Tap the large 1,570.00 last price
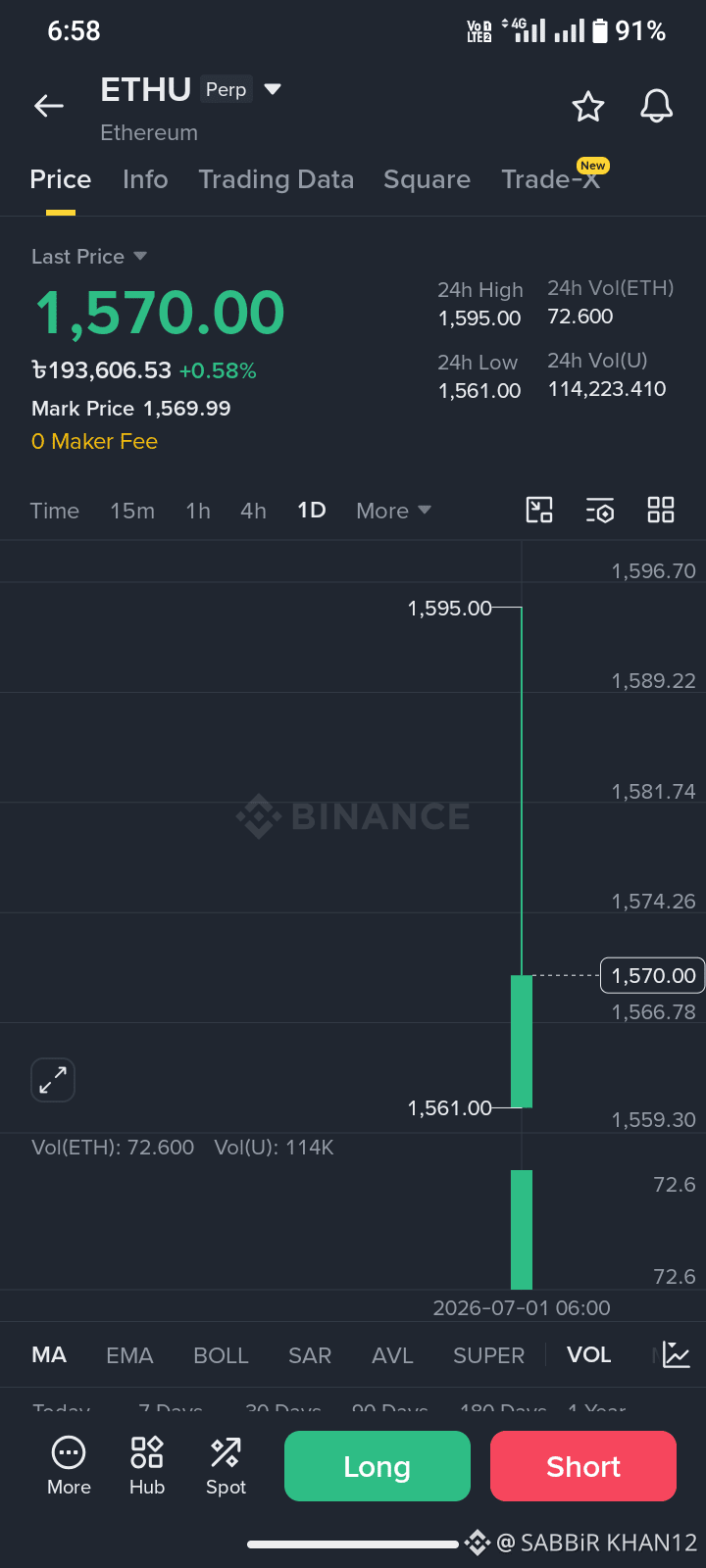This screenshot has width=706, height=1568. tap(160, 313)
